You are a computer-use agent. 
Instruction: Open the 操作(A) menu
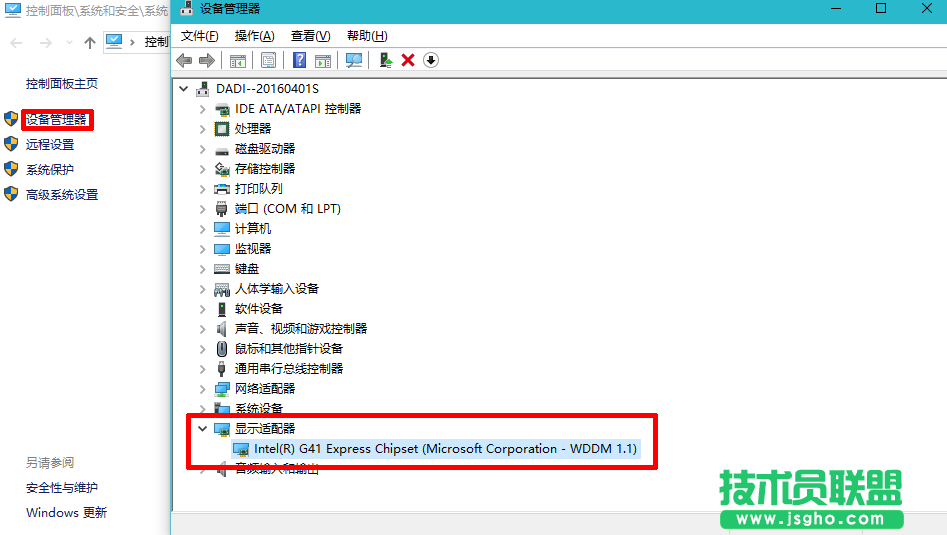254,36
